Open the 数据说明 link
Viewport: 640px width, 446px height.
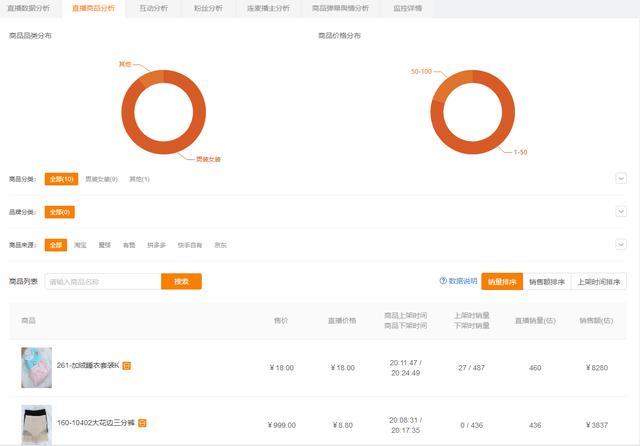click(463, 281)
